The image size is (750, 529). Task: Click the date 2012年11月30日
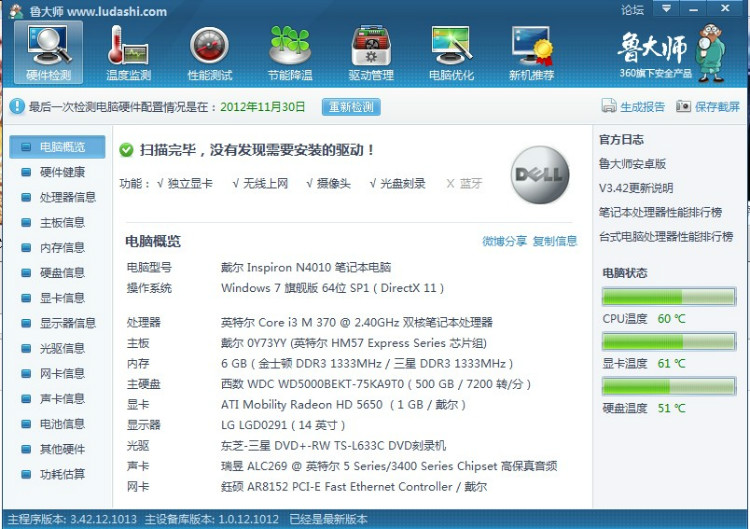263,107
